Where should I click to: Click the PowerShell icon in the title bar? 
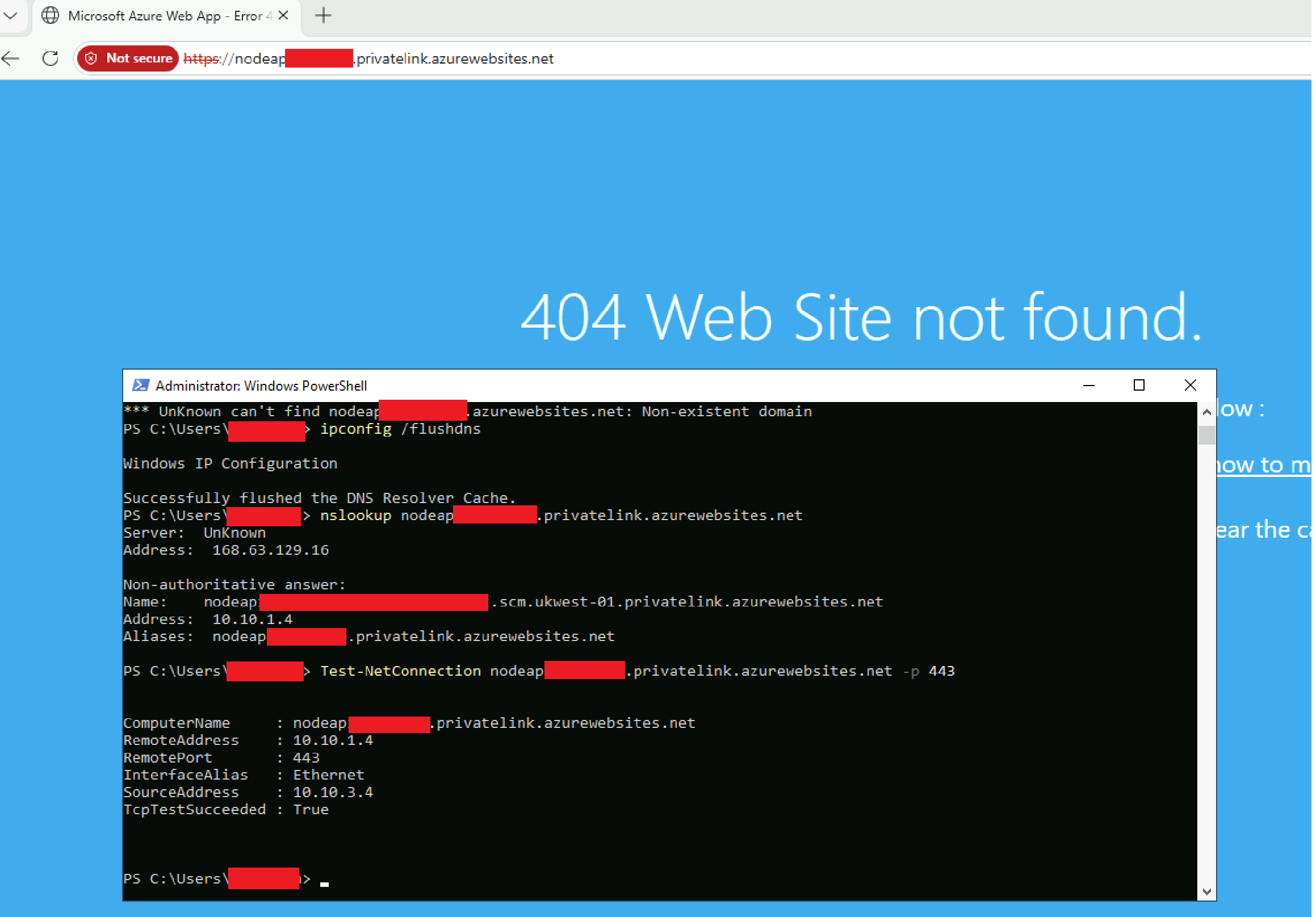[141, 386]
